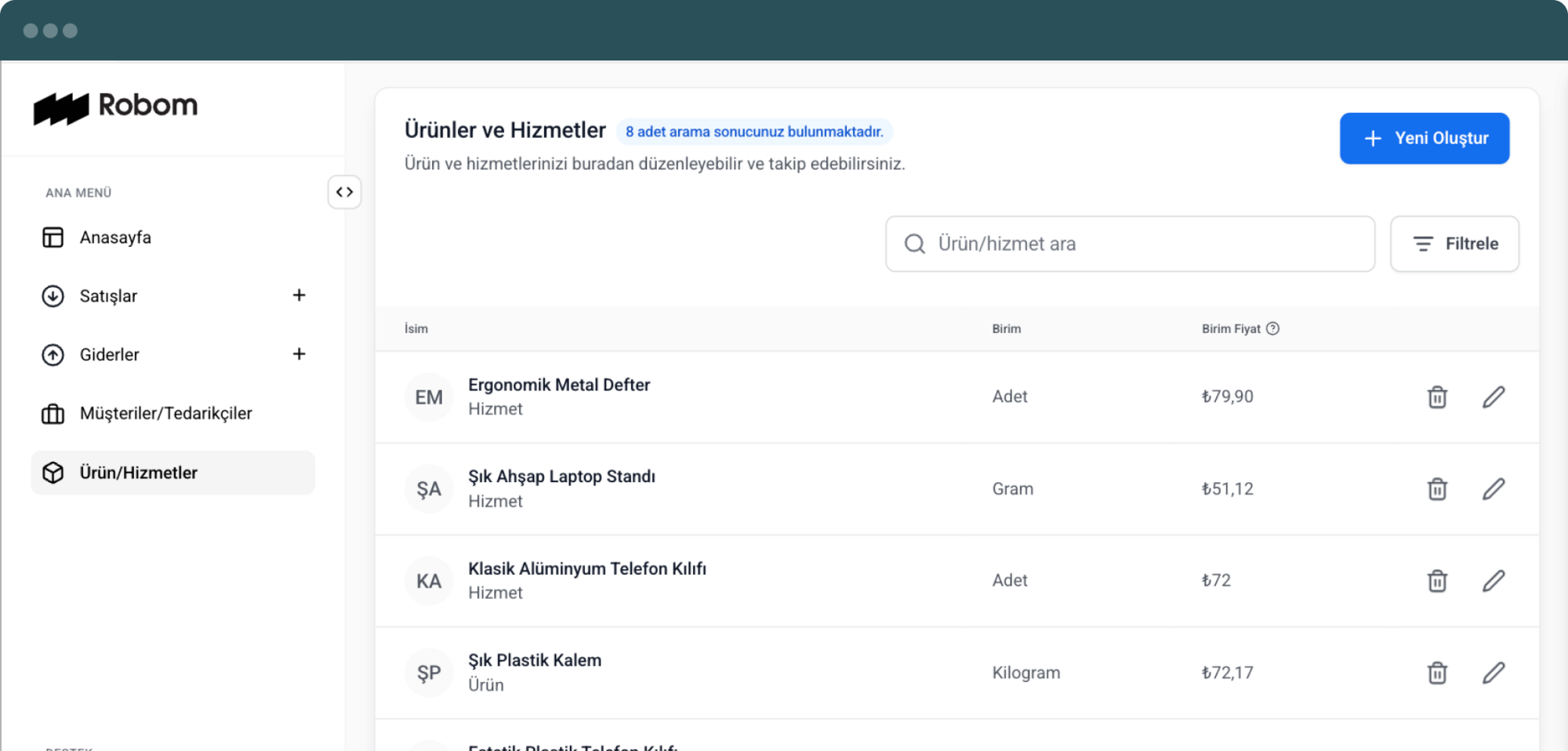Click the İsim column header

click(416, 328)
